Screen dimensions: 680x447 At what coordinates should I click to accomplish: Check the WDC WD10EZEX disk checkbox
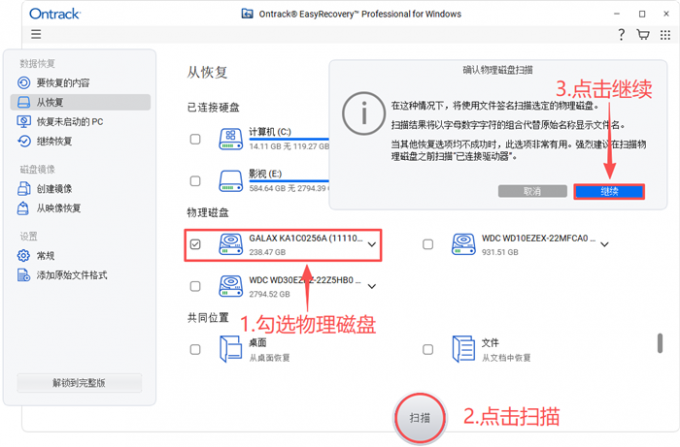[428, 244]
